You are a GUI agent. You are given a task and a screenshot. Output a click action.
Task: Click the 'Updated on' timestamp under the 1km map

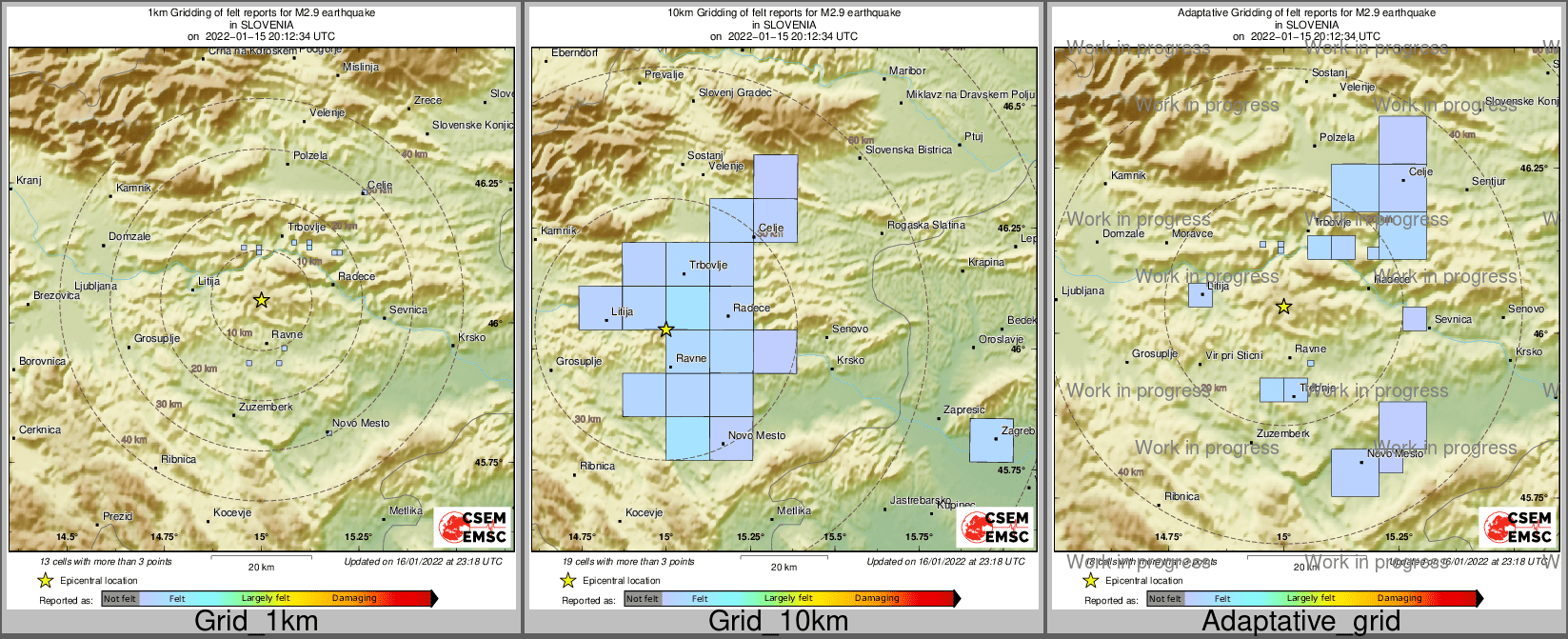click(423, 562)
